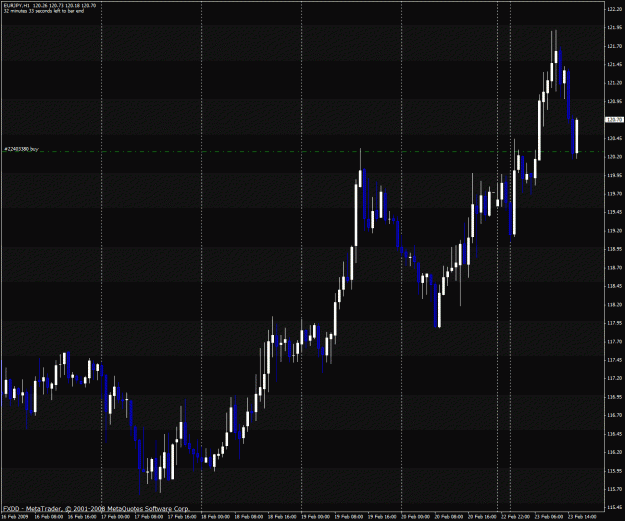The width and height of the screenshot is (625, 521).
Task: Click the '19 Feb 16:00' time axis label
Action: click(x=382, y=517)
